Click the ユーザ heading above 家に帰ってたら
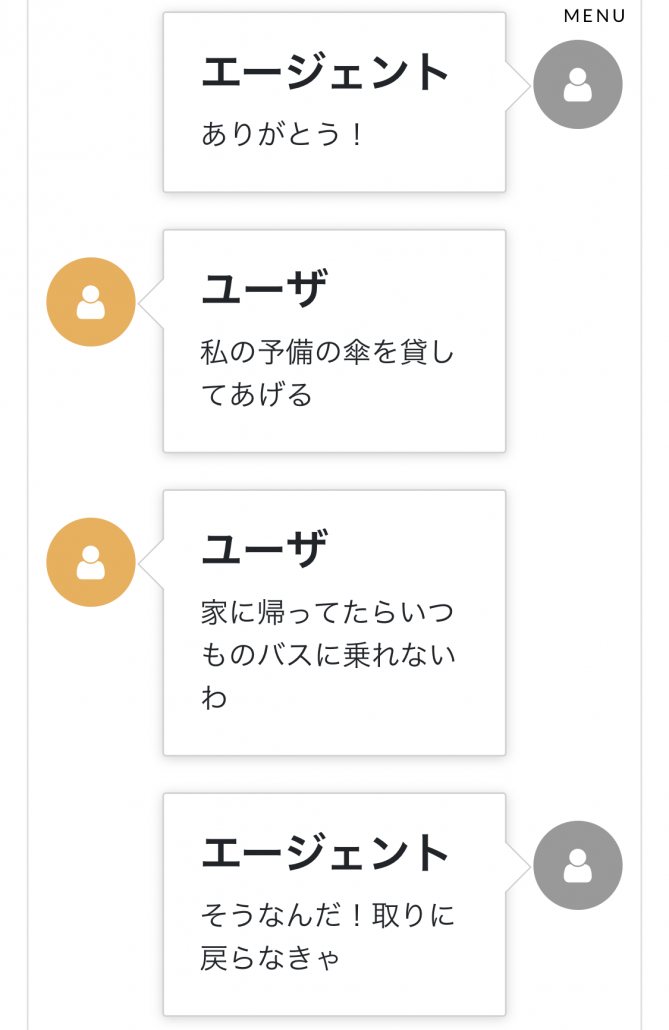Image resolution: width=669 pixels, height=1030 pixels. (x=264, y=549)
